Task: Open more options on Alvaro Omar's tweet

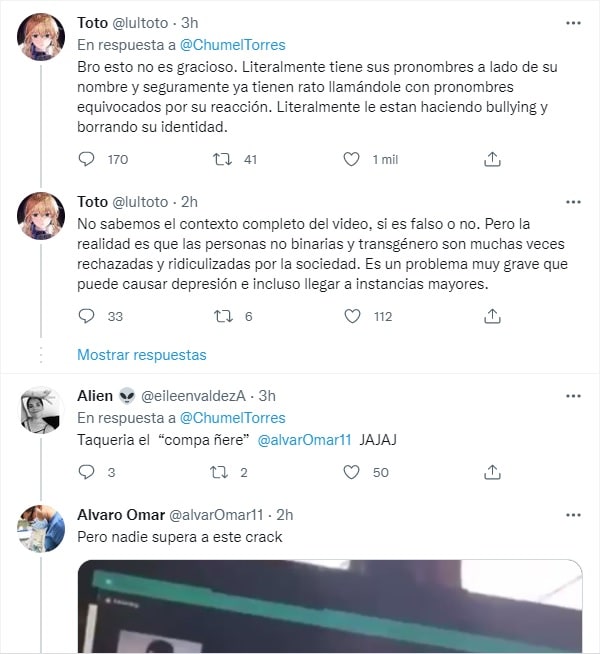Action: pos(573,515)
